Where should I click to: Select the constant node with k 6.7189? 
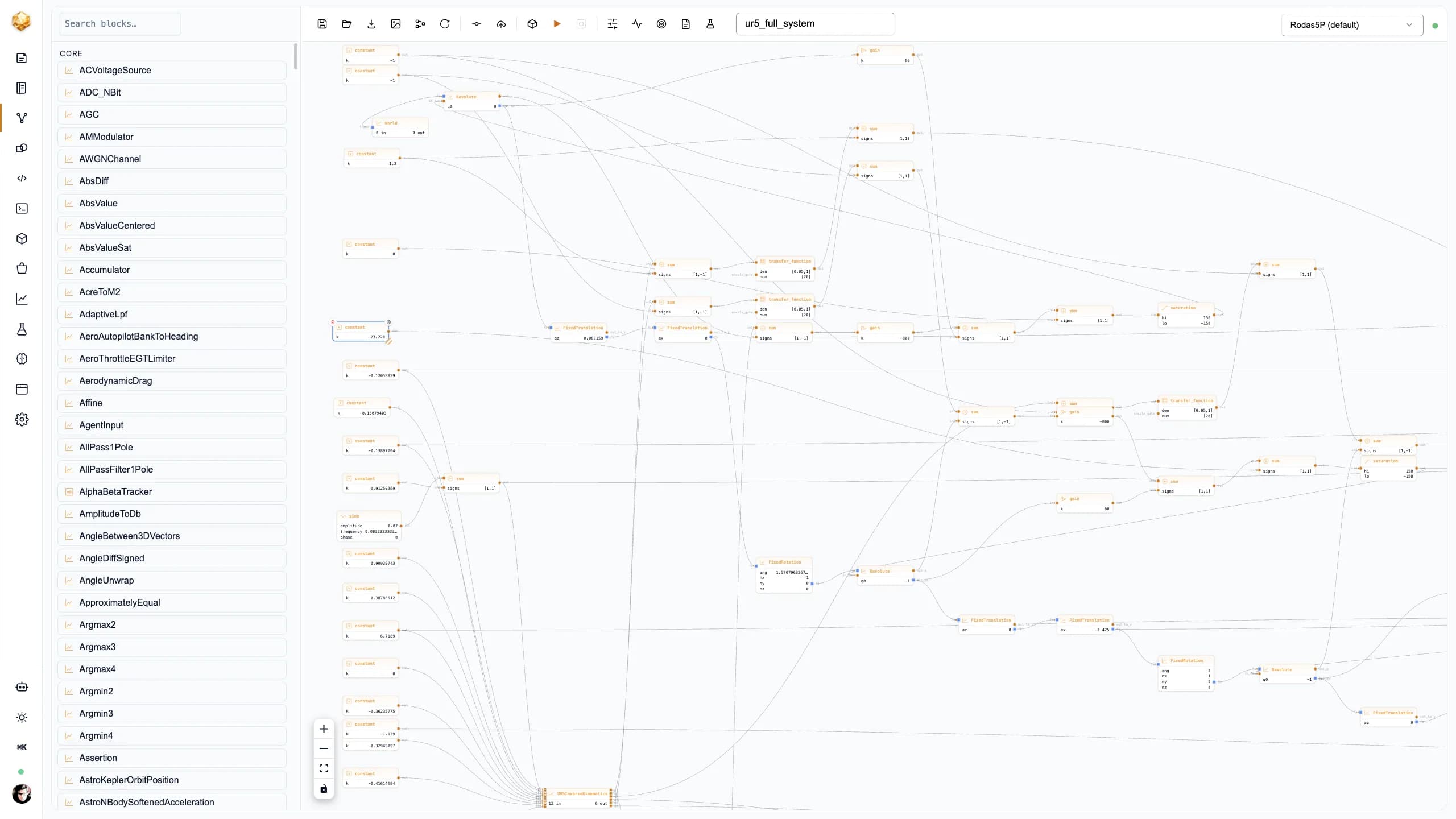click(x=371, y=631)
